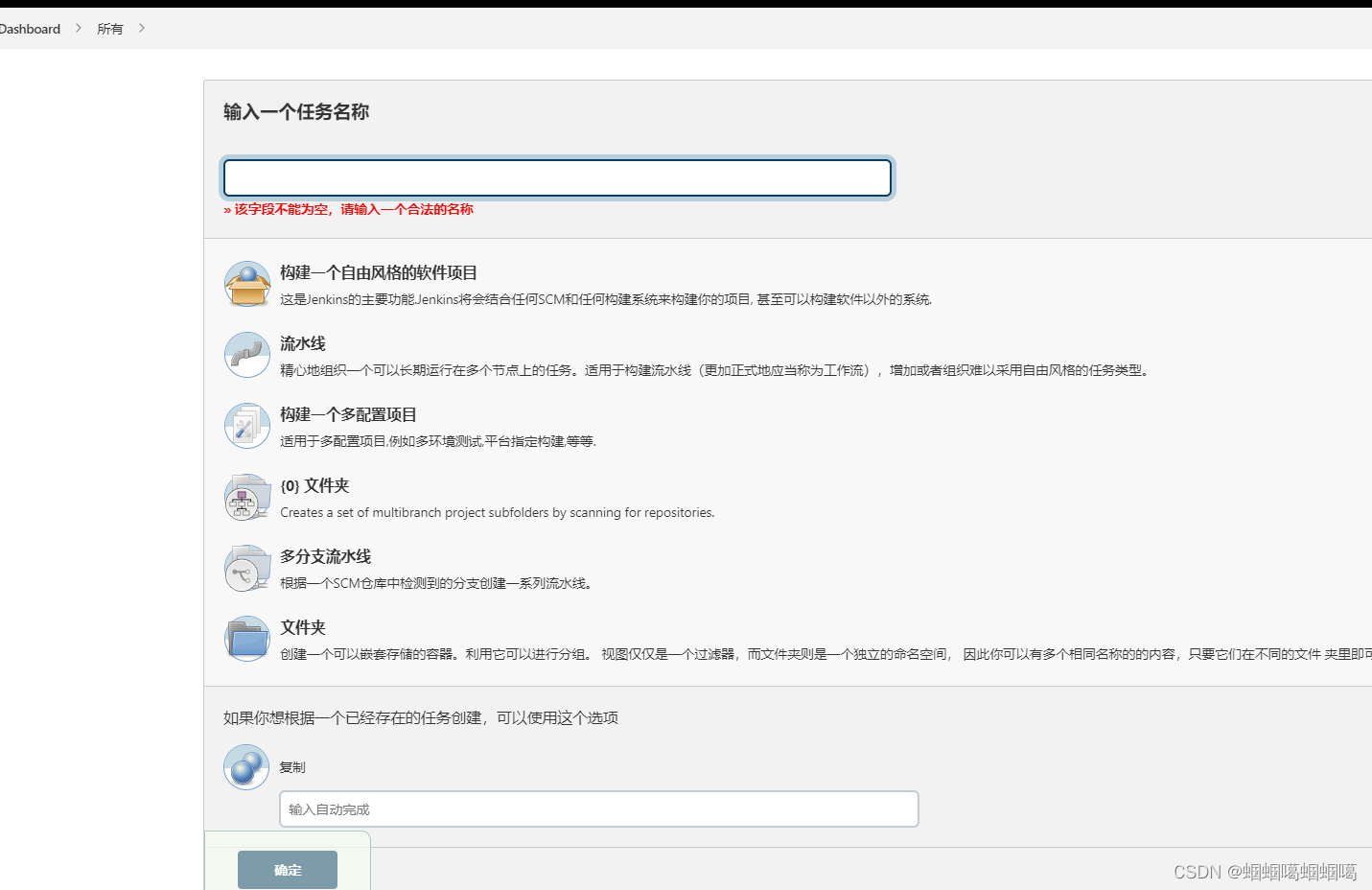
Task: Select 构建一个自由风格的软件项目 item type
Action: (x=377, y=272)
